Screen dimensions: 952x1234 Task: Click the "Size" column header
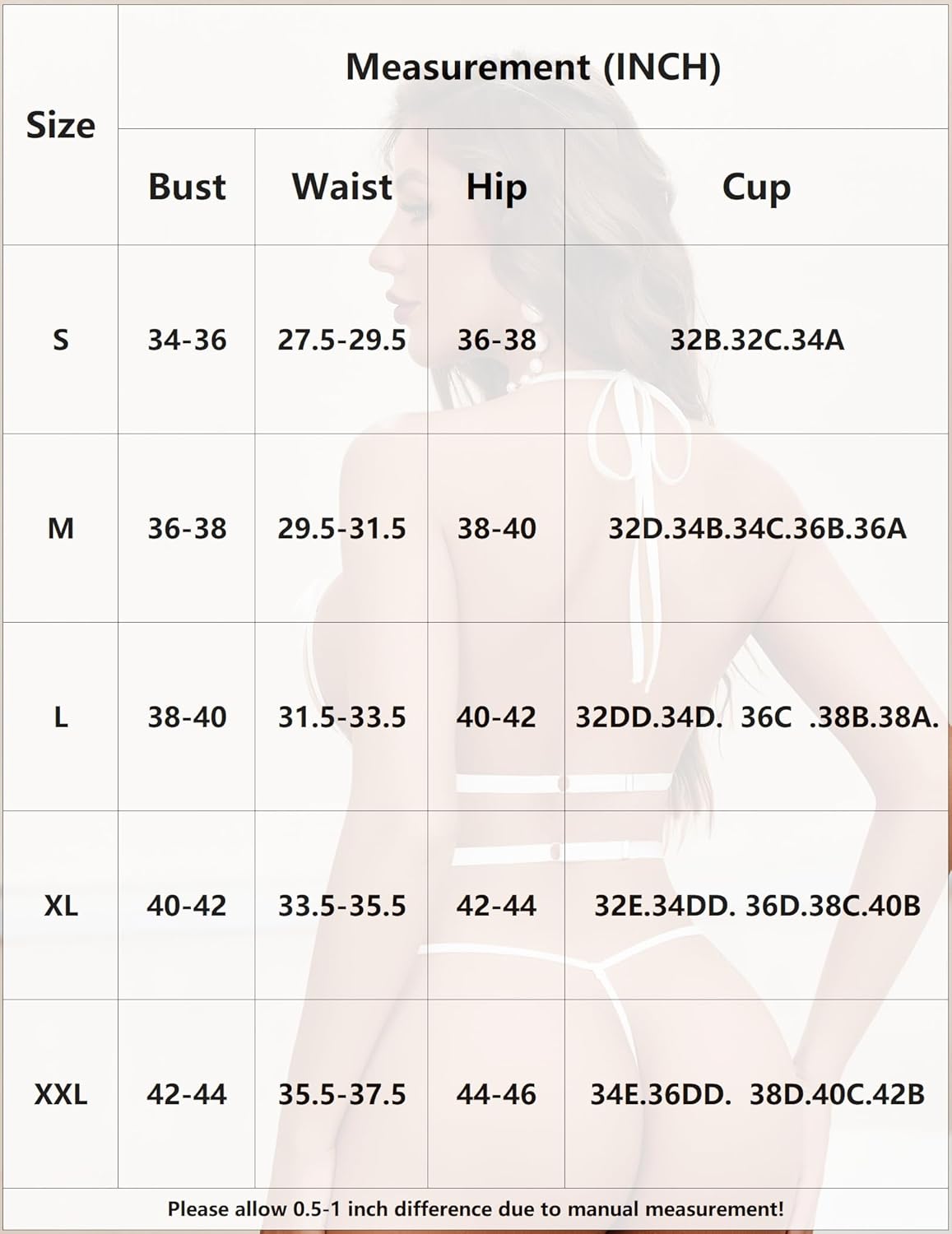tap(60, 125)
